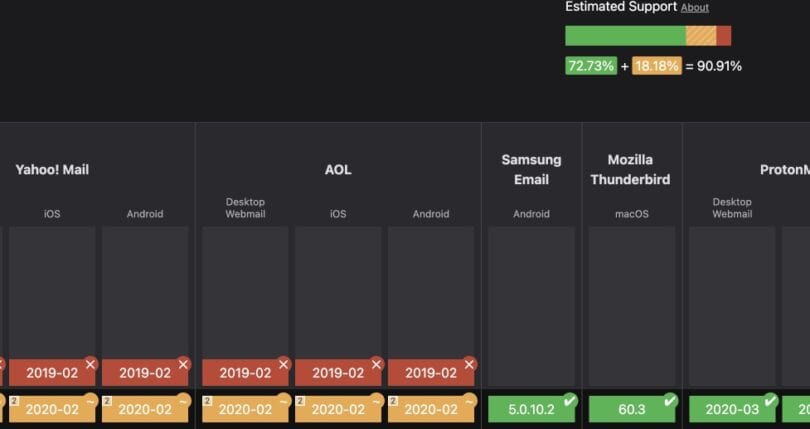The image size is (810, 429).
Task: Click the estimated support progress bar
Action: pos(648,36)
